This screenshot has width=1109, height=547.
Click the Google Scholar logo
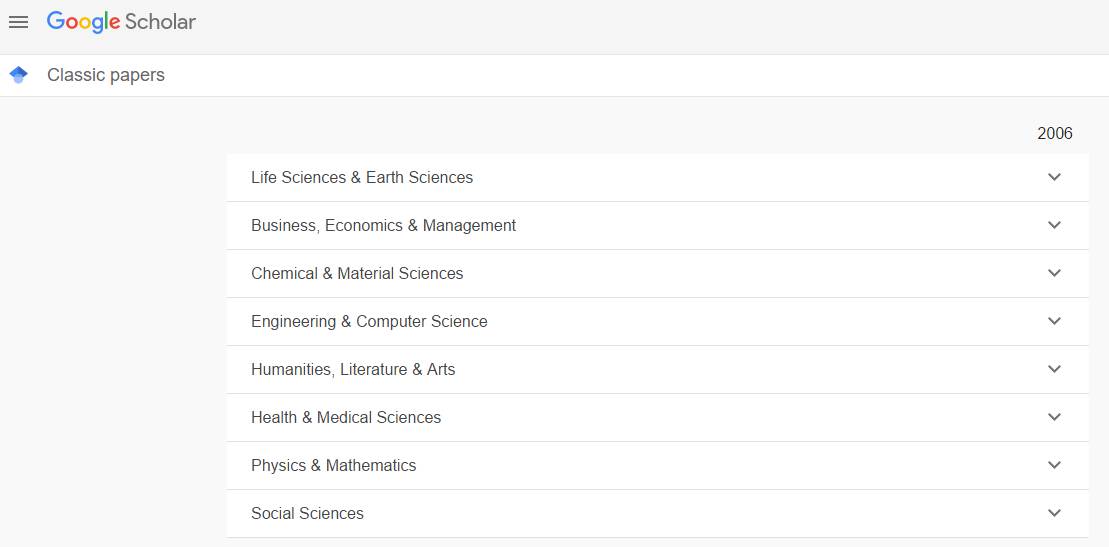coord(121,22)
